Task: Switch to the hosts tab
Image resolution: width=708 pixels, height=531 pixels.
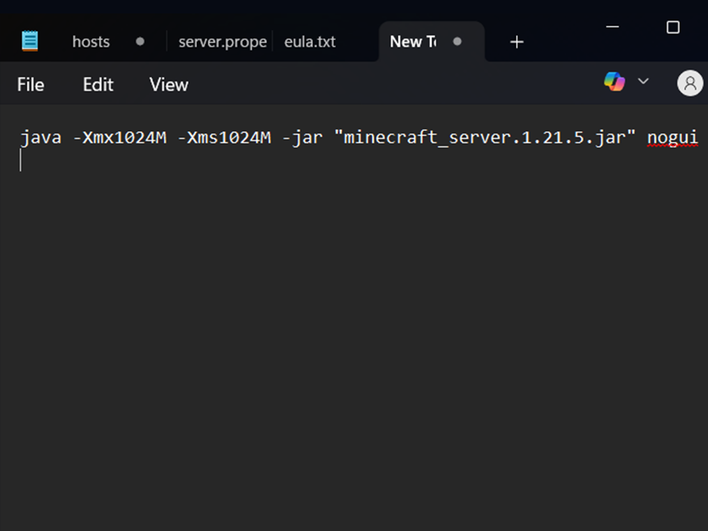Action: click(x=91, y=42)
